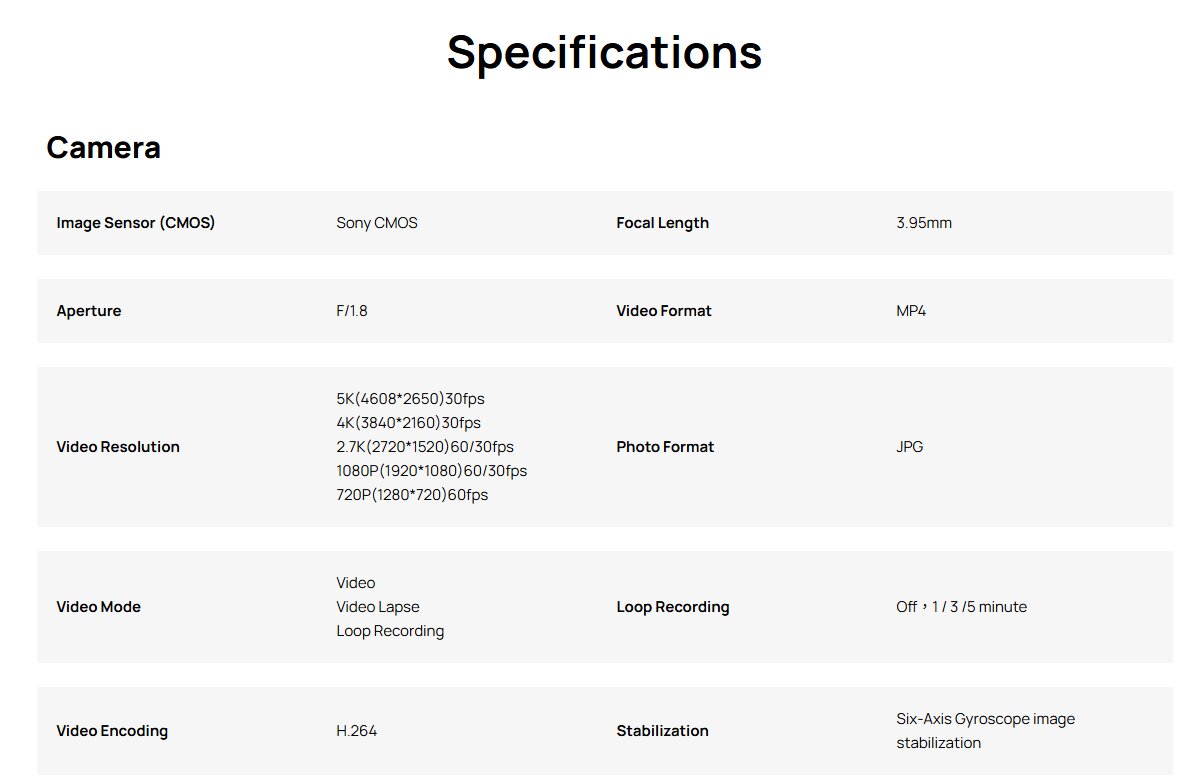Click the Video Lapse mode entry
This screenshot has width=1185, height=783.
[378, 607]
